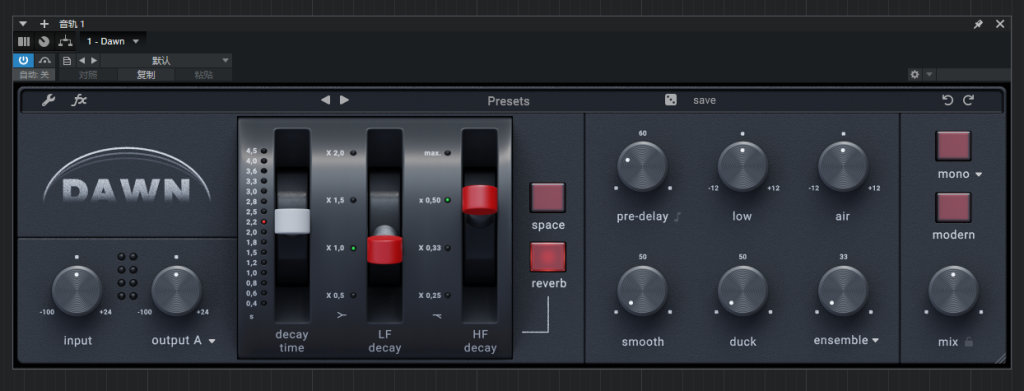Click the duck knob

(x=743, y=290)
